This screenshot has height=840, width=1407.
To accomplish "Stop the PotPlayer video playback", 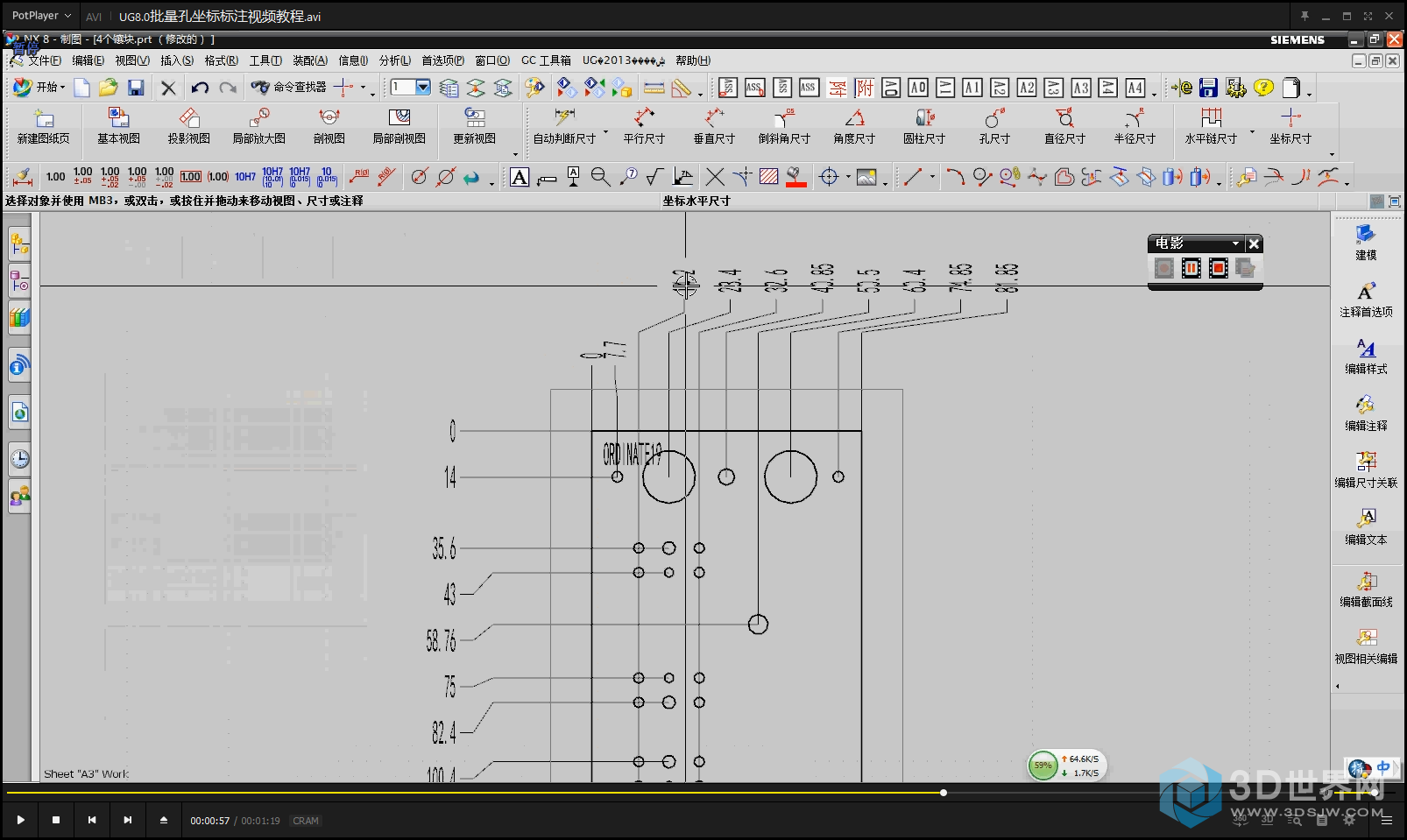I will 56,820.
